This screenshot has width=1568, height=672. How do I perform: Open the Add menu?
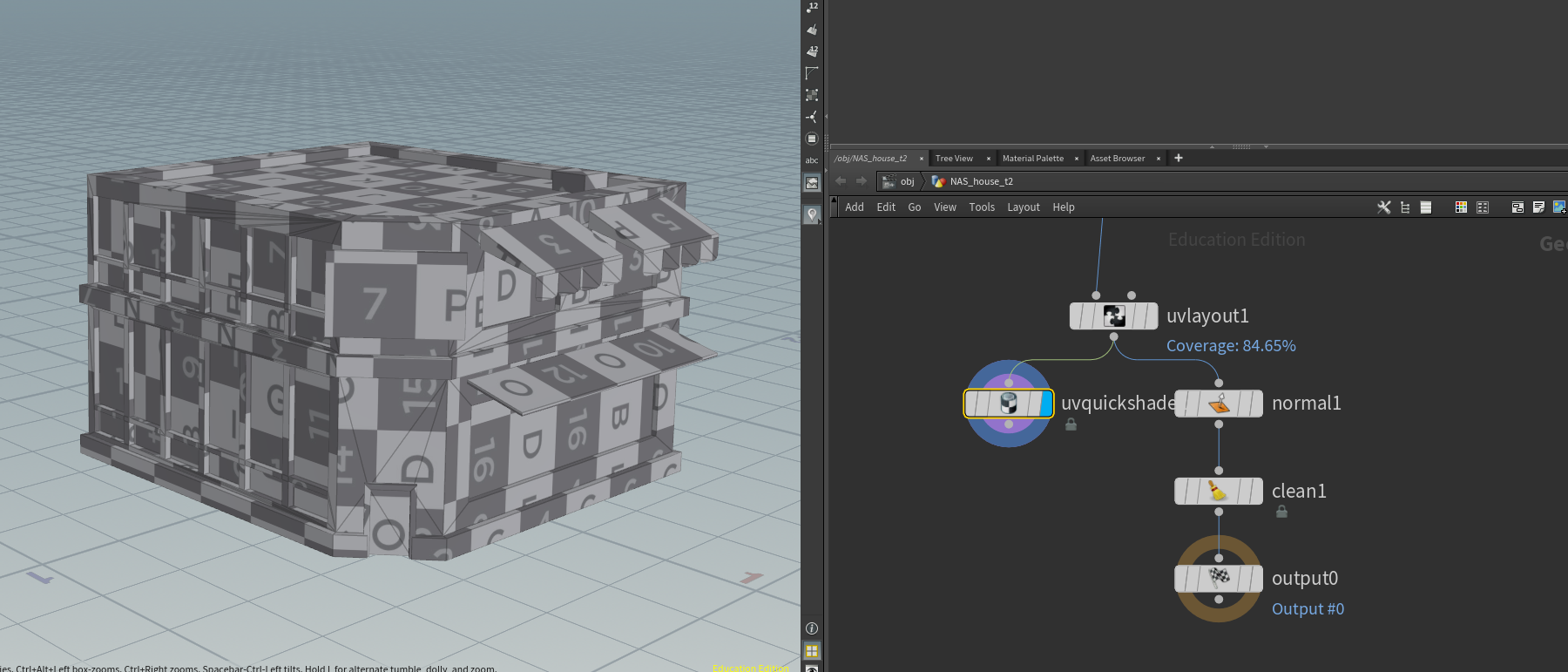(855, 207)
